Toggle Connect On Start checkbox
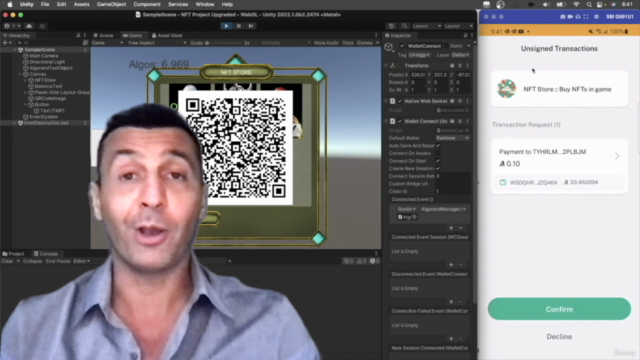640x360 pixels. click(x=438, y=161)
